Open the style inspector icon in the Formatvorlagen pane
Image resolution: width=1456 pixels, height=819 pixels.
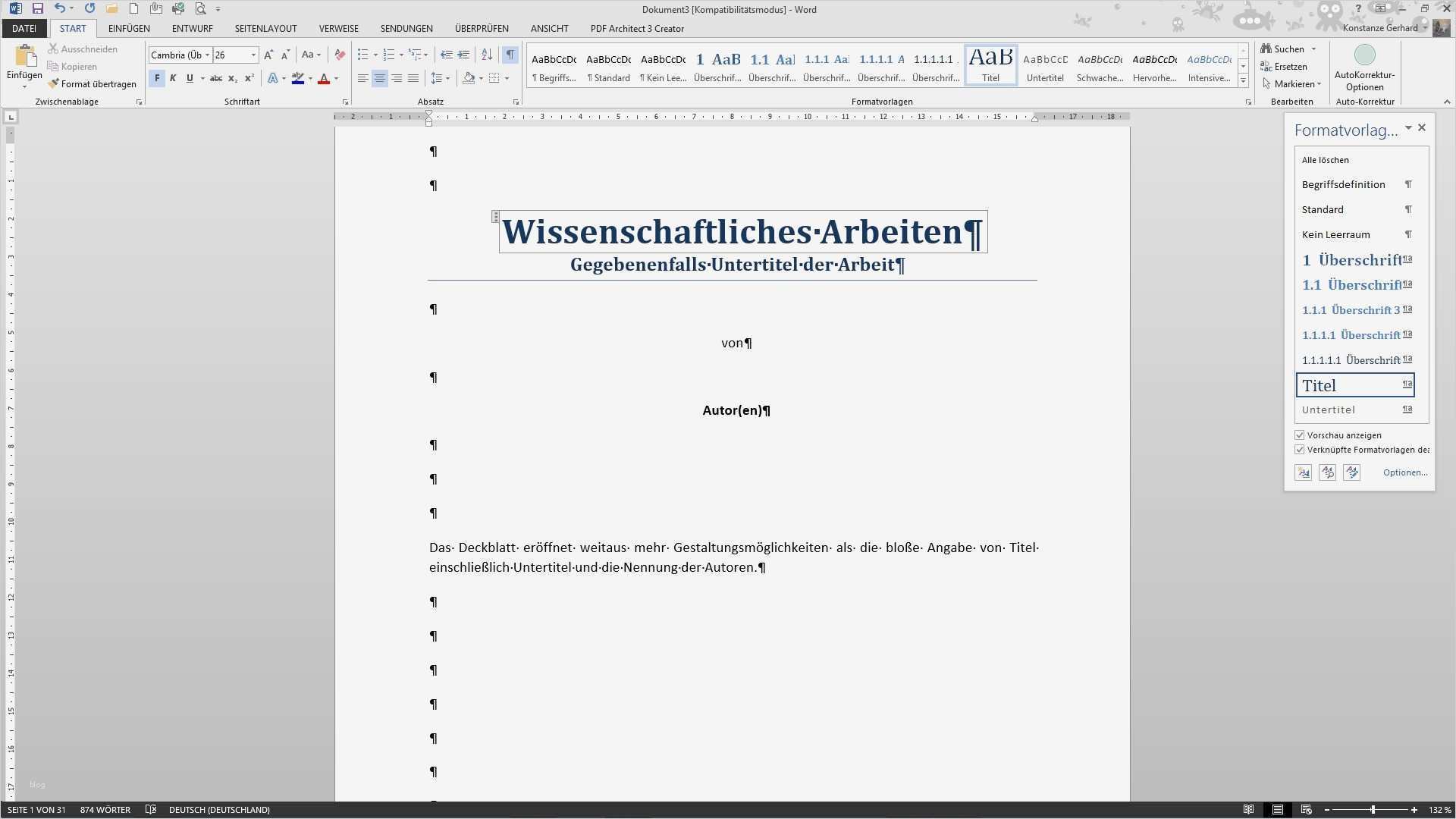pos(1327,472)
